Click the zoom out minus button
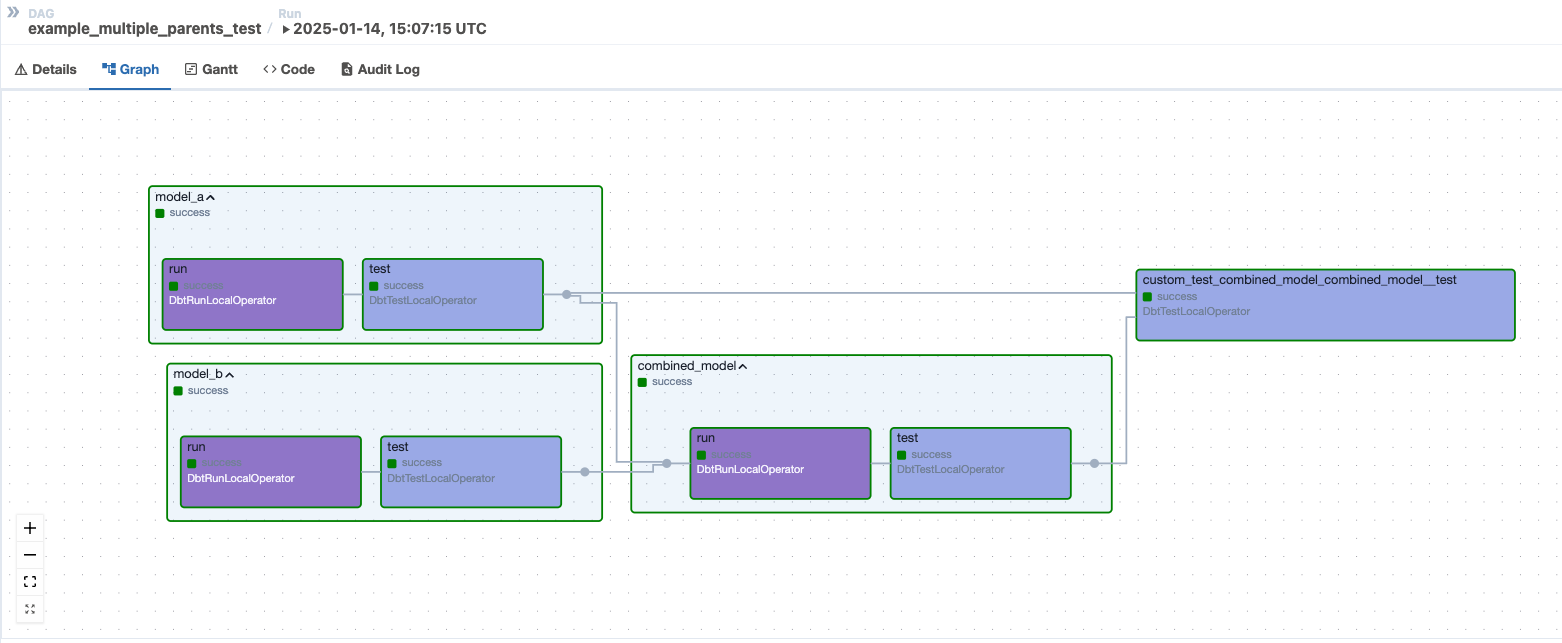Image resolution: width=1562 pixels, height=643 pixels. [x=30, y=555]
